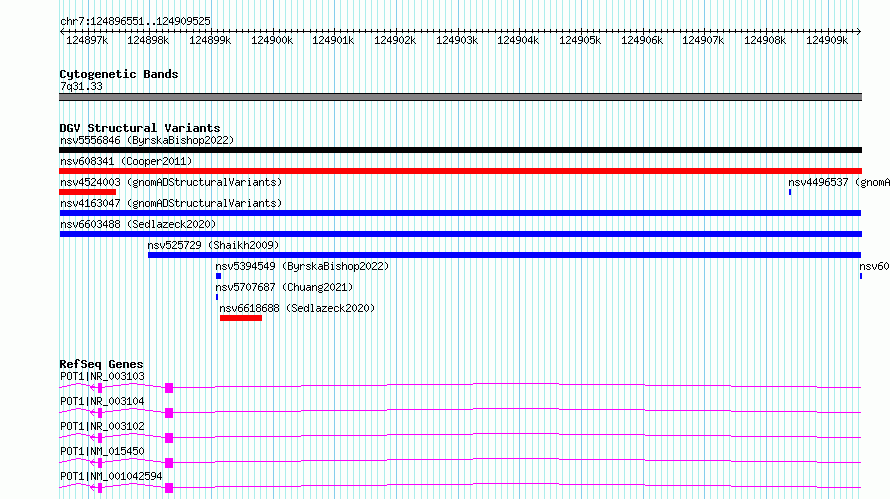This screenshot has height=499, width=890.
Task: Click the large exon box of NR_003102
Action: (x=169, y=438)
